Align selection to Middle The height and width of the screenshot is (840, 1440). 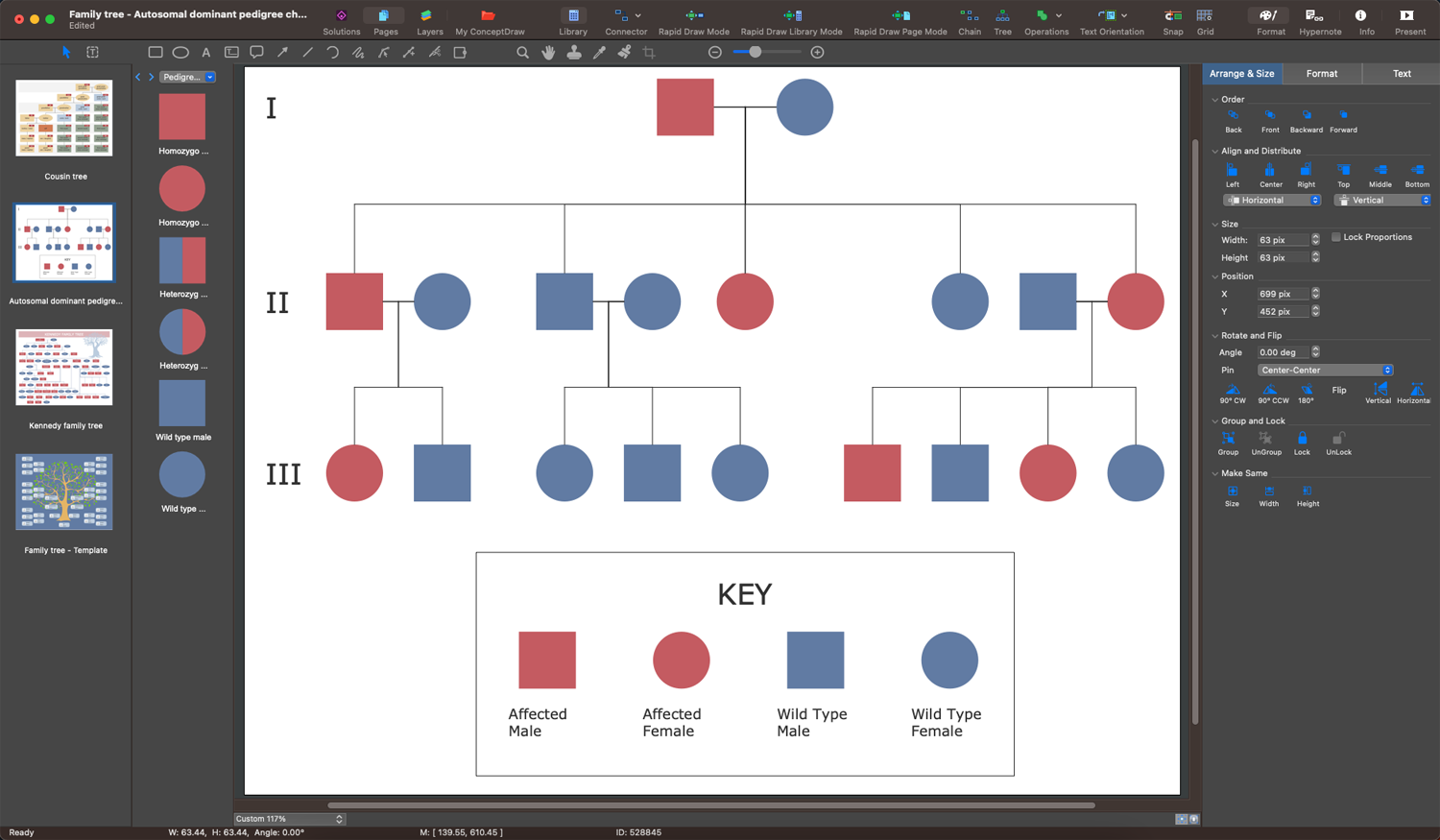click(1380, 176)
